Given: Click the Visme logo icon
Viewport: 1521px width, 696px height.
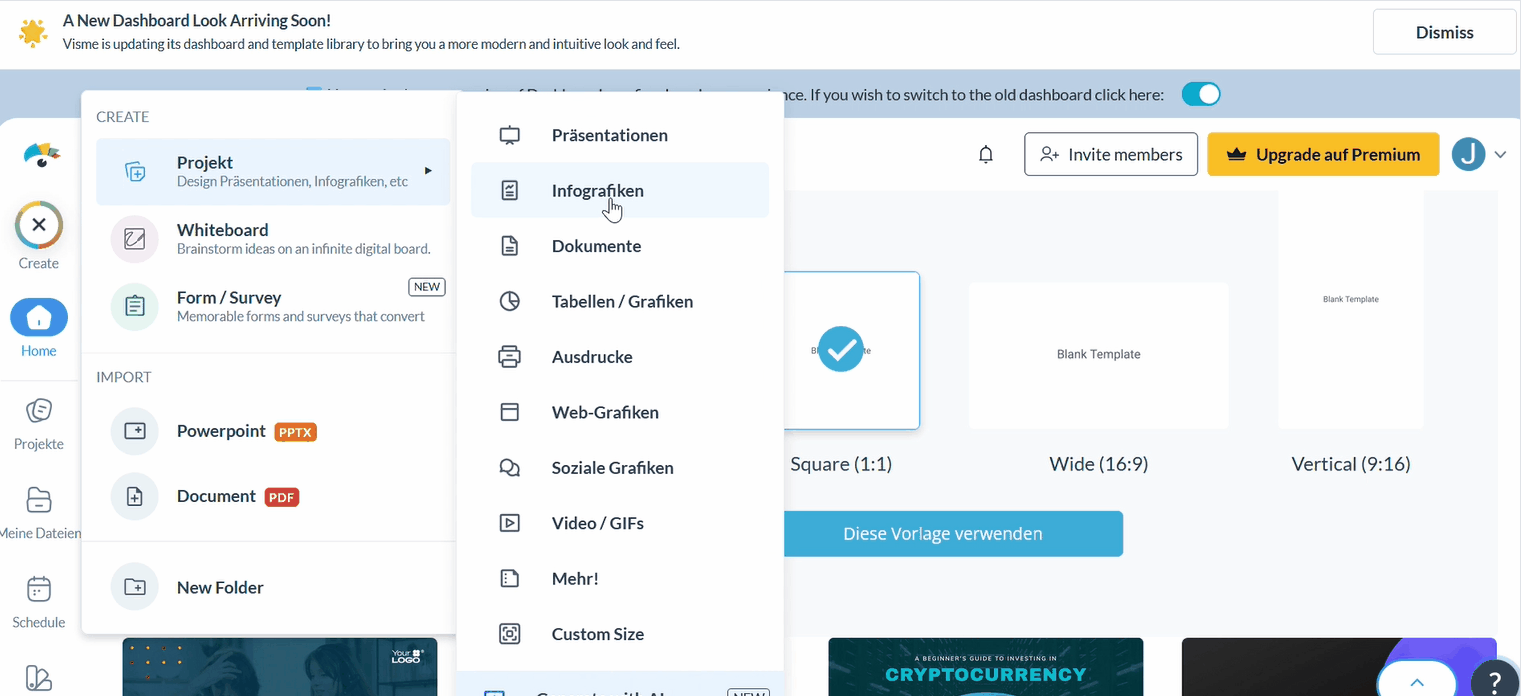Looking at the screenshot, I should 40,155.
